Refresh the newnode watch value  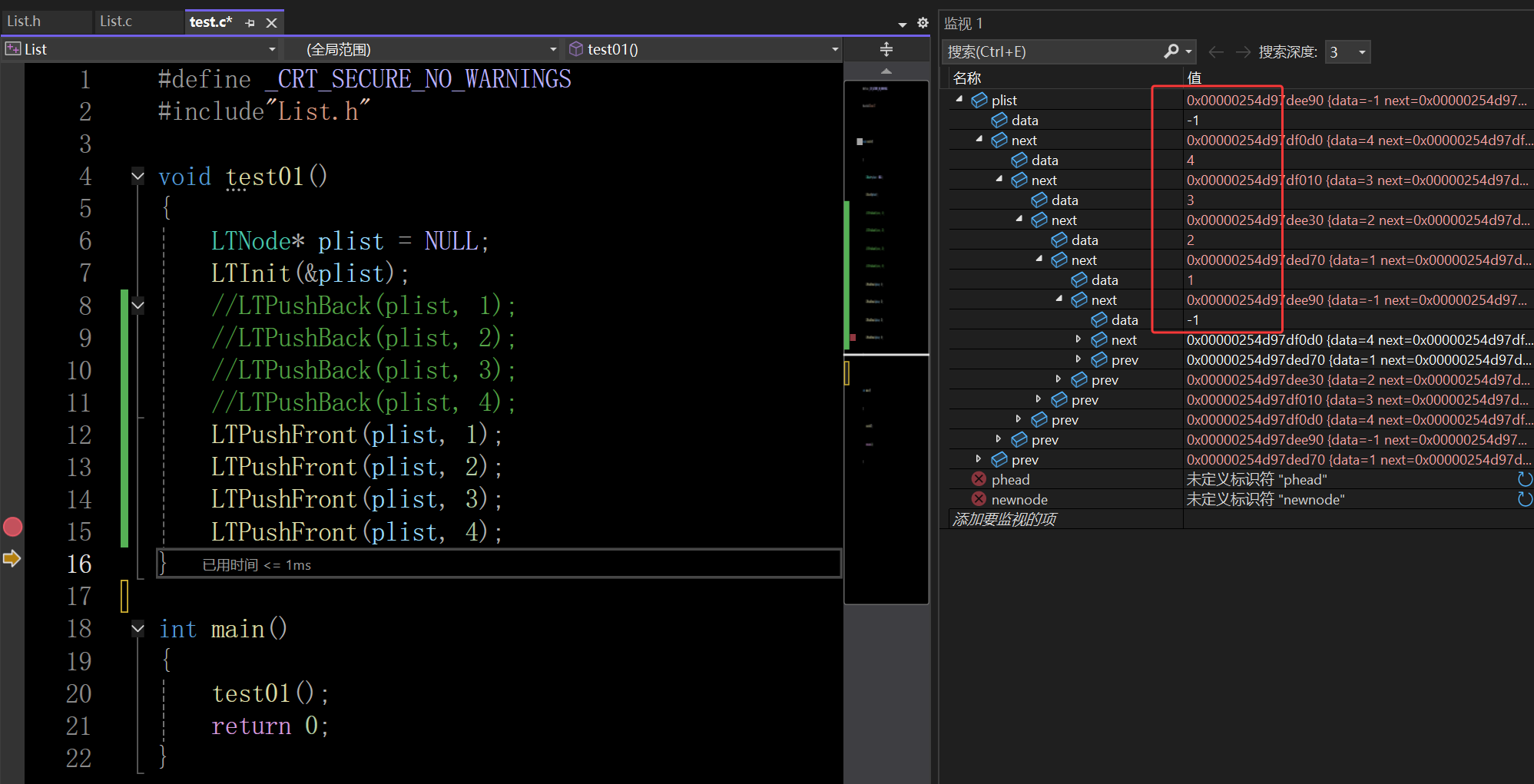[x=1526, y=499]
